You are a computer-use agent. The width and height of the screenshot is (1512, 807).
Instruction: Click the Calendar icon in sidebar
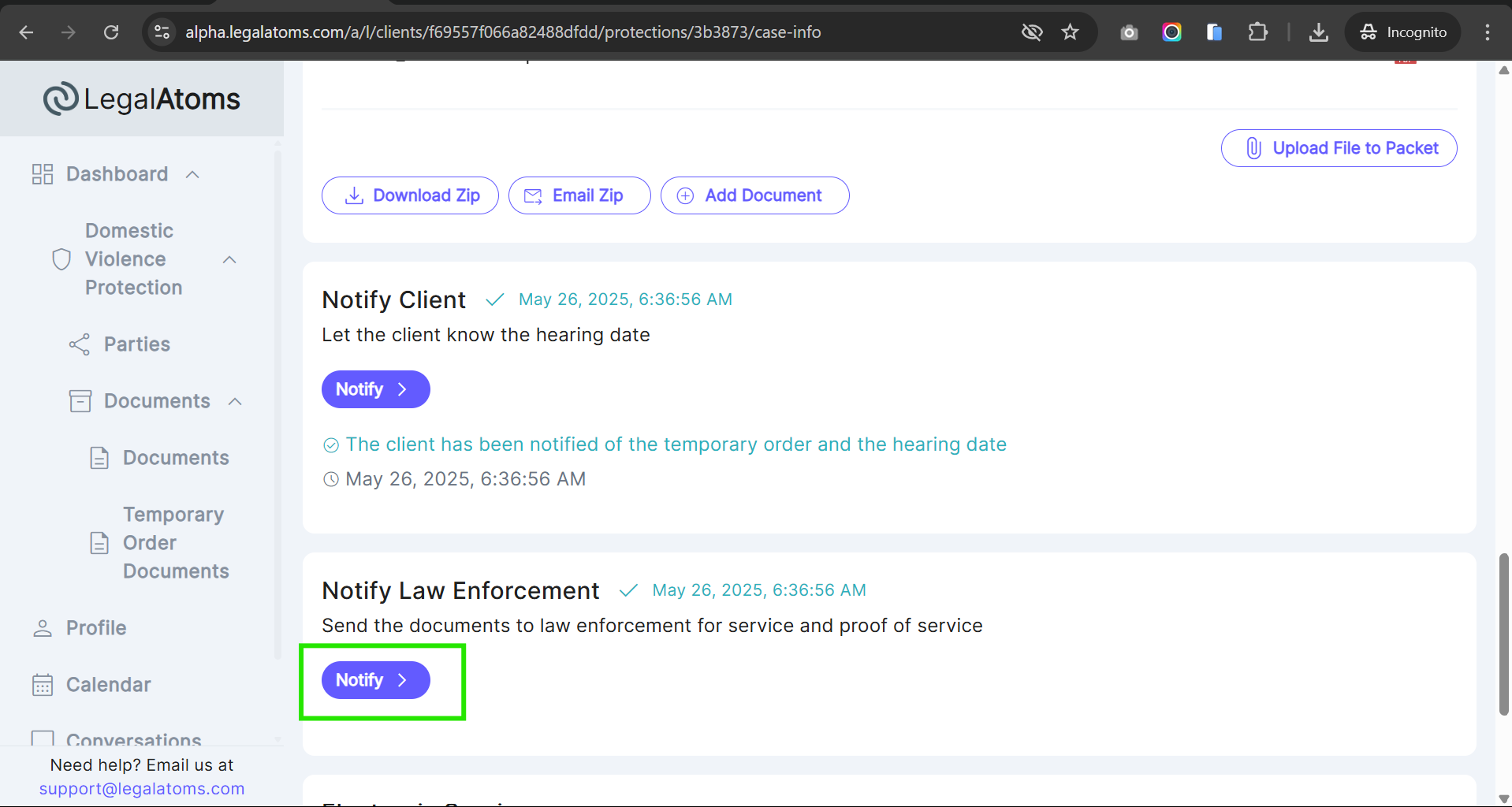[x=43, y=685]
